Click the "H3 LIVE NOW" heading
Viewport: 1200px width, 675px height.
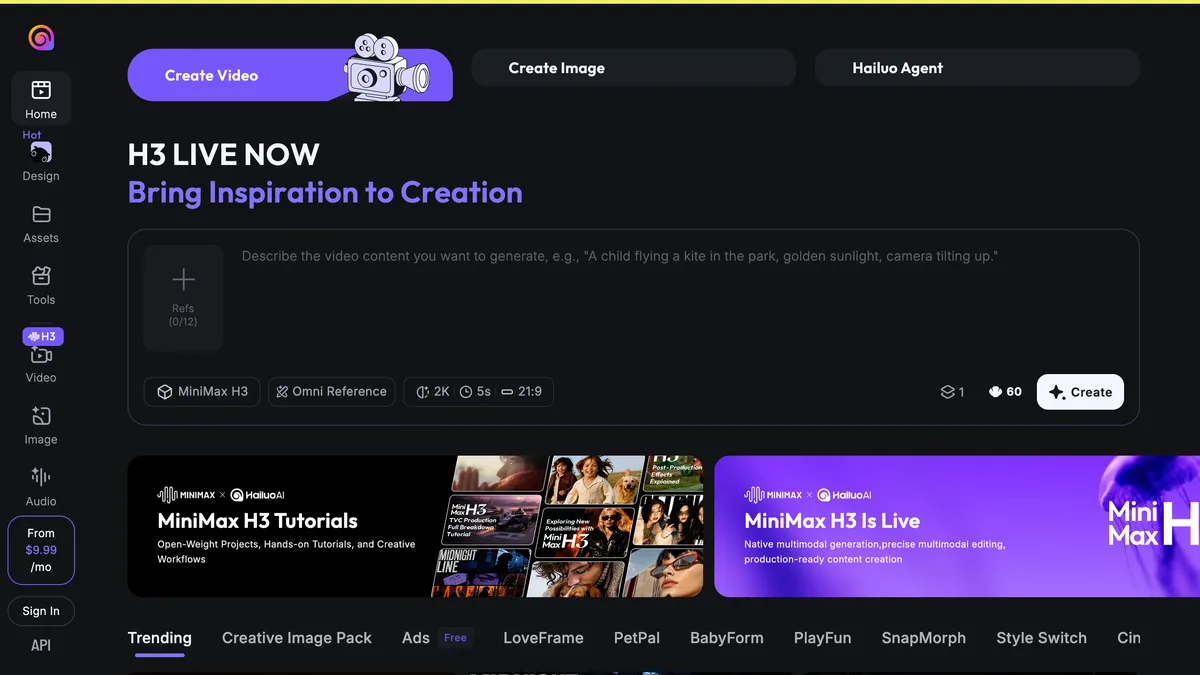pos(224,155)
